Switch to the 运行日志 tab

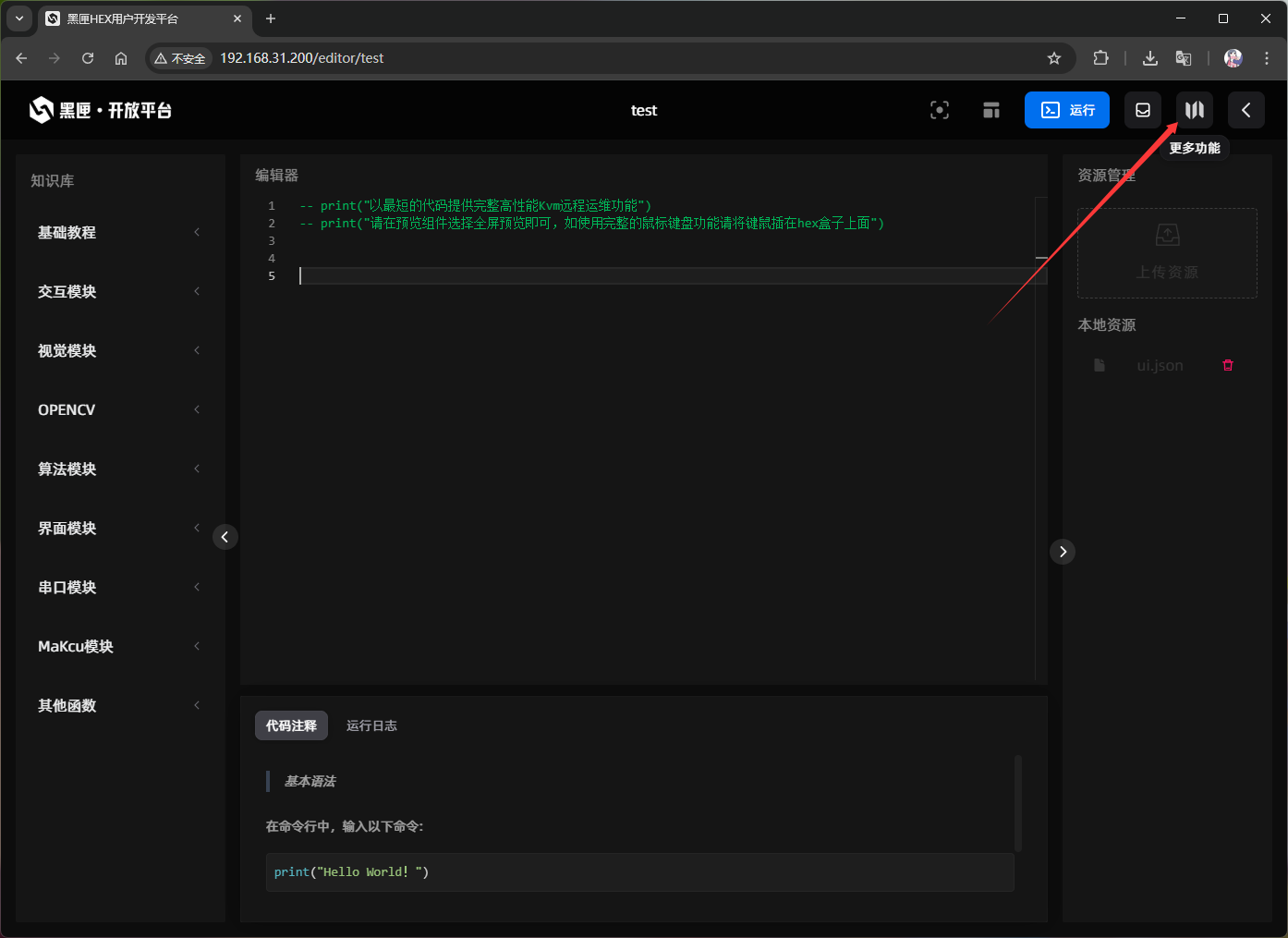371,725
